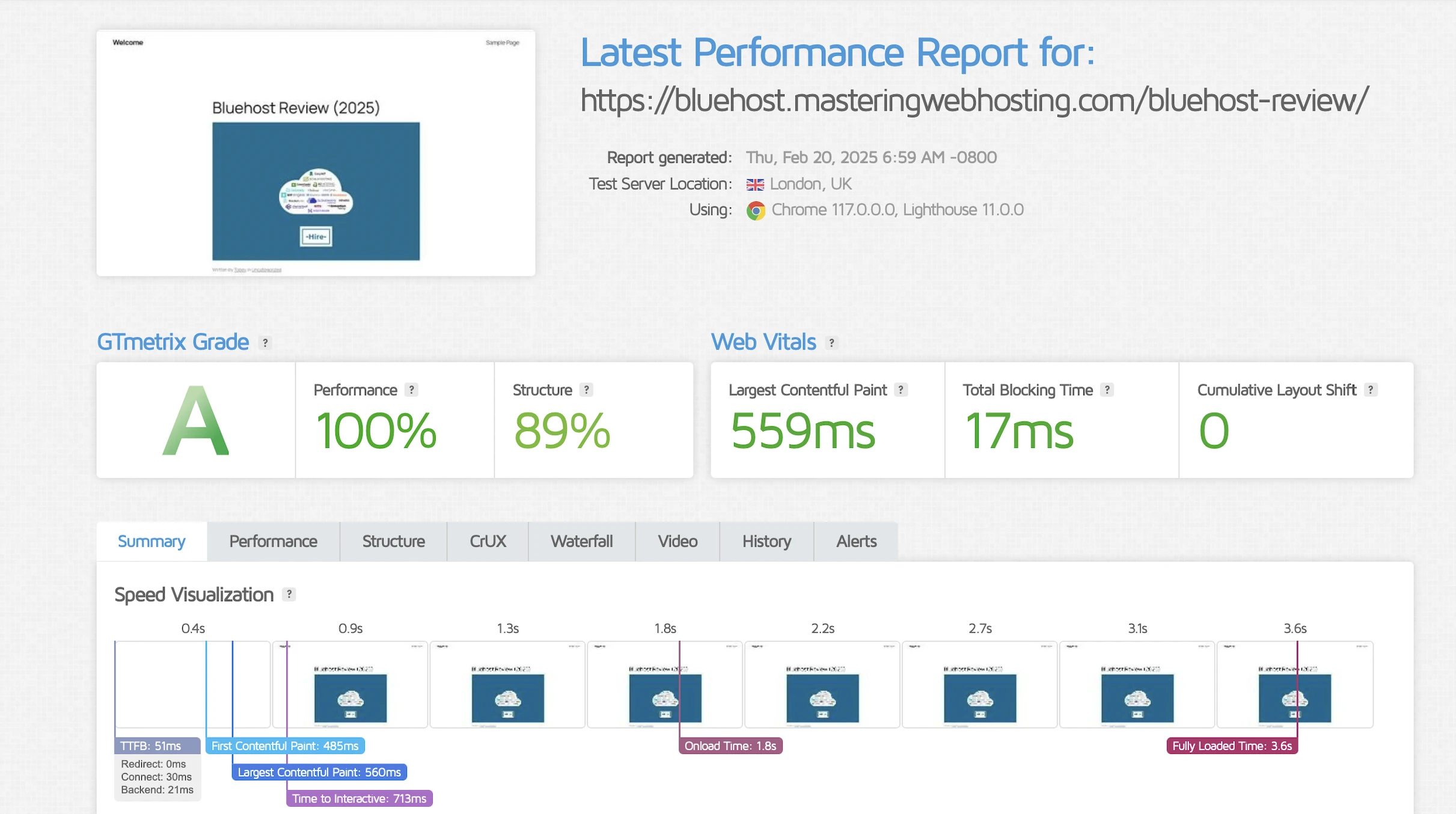Click Speed Visualization help icon

(289, 594)
